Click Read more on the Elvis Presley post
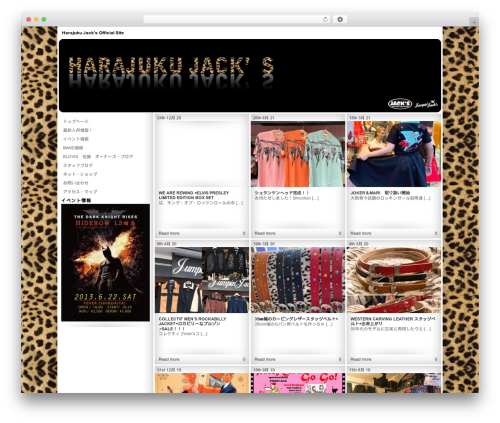This screenshot has width=500, height=423. point(169,233)
